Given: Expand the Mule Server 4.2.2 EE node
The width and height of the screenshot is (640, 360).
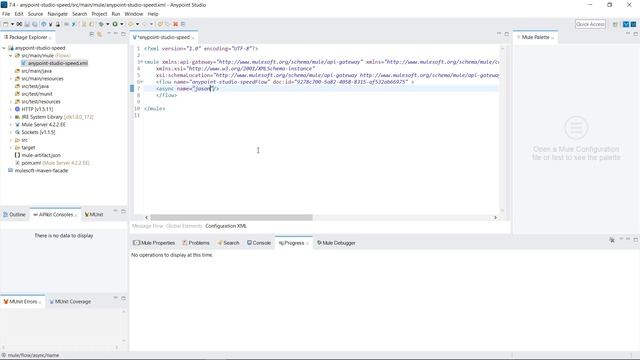Looking at the screenshot, I should (11, 124).
